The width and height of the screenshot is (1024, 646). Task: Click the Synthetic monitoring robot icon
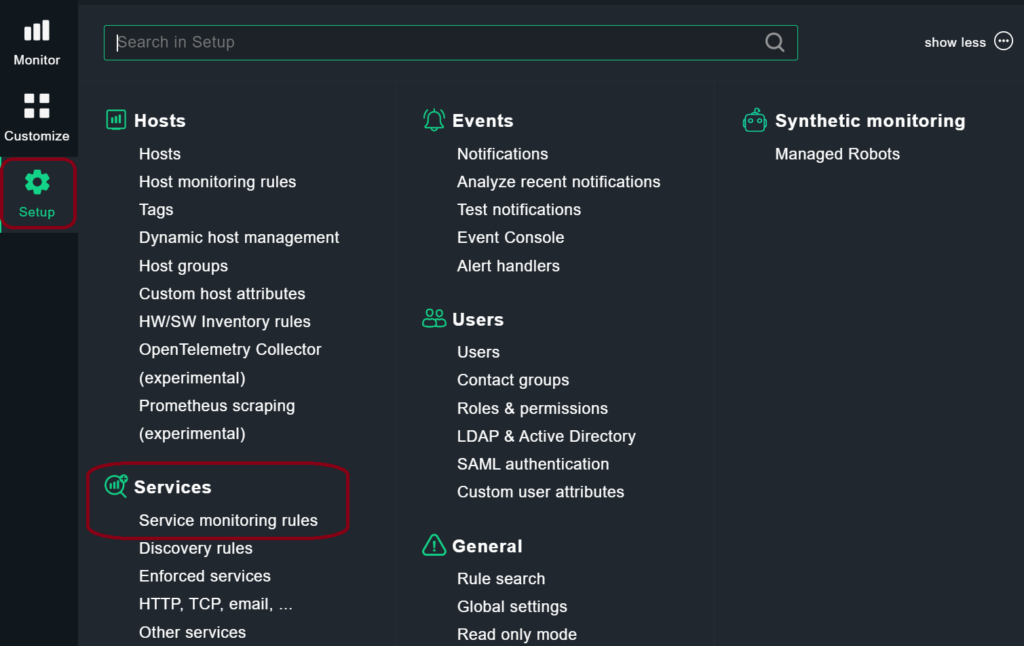point(755,119)
